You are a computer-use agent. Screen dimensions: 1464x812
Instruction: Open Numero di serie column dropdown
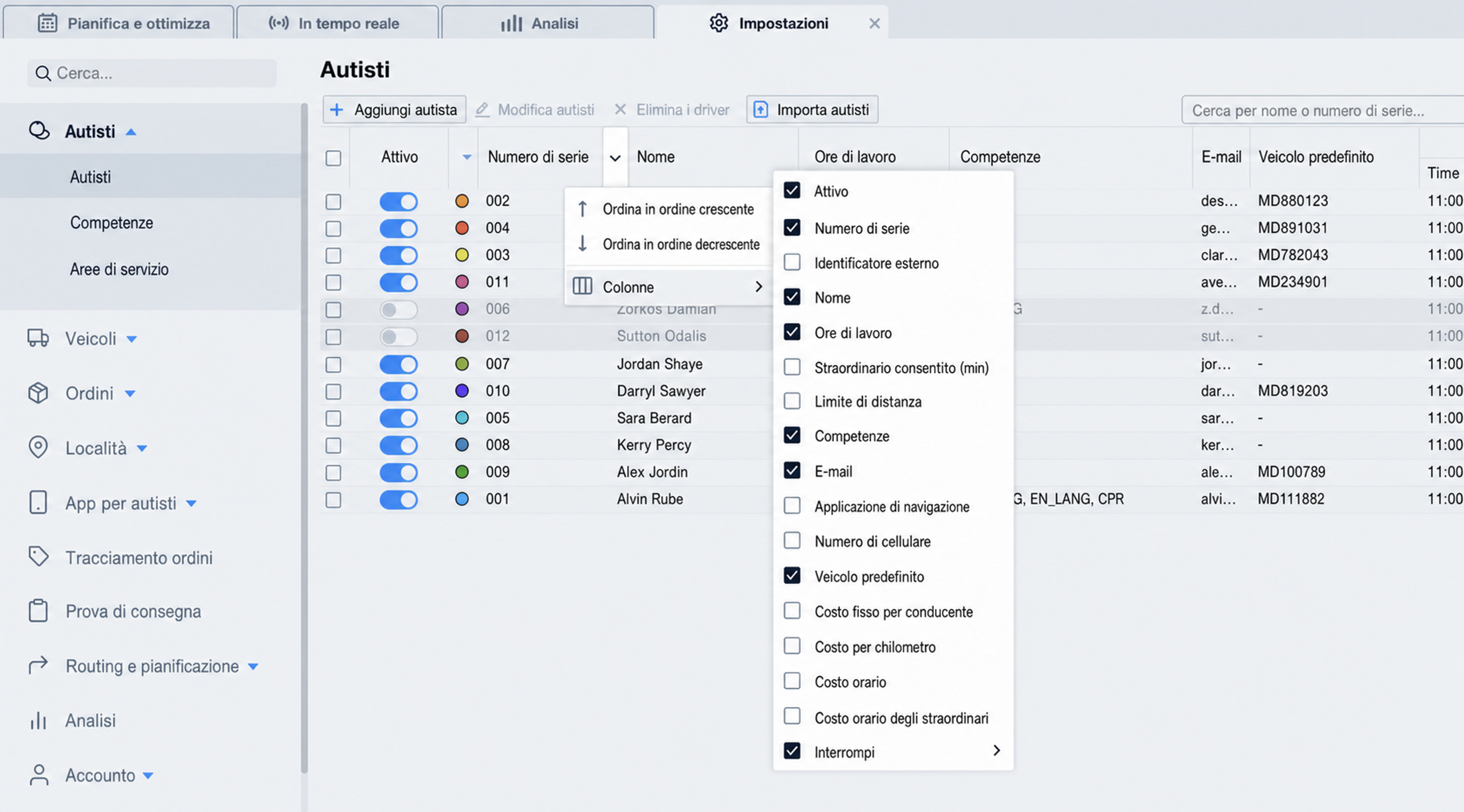(x=615, y=158)
